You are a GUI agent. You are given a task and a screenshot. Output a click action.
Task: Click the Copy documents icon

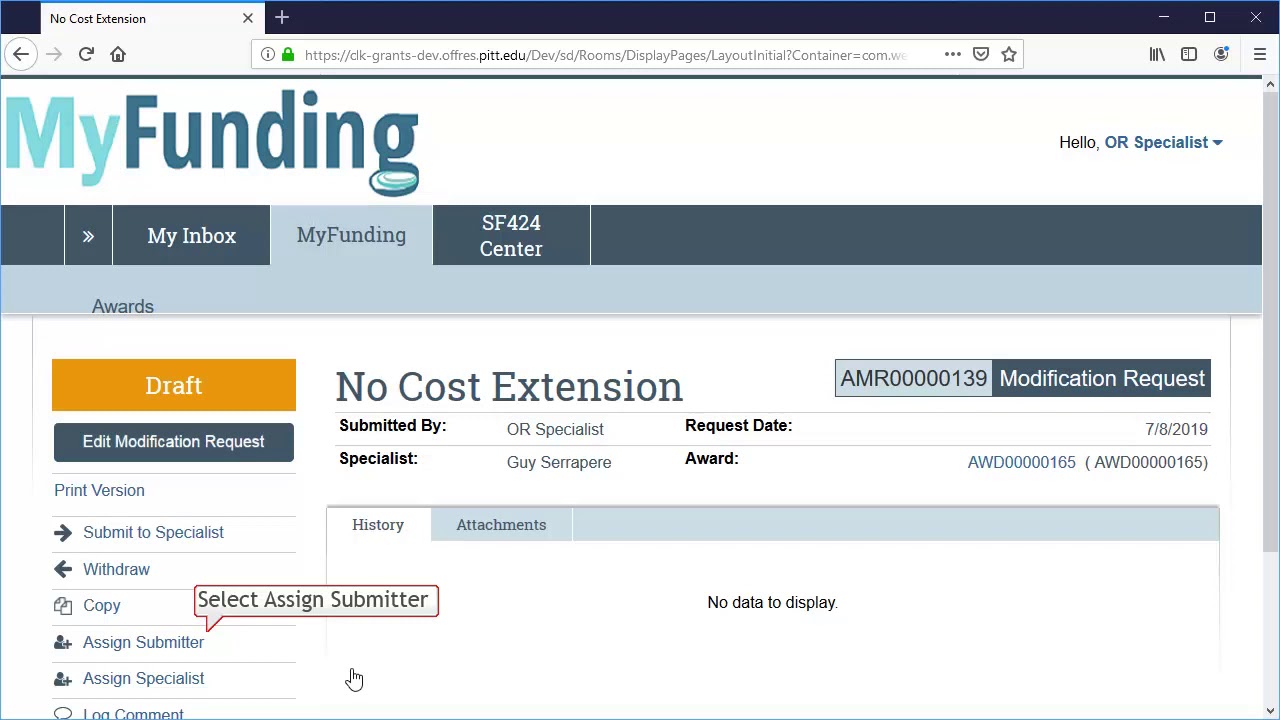click(x=63, y=606)
